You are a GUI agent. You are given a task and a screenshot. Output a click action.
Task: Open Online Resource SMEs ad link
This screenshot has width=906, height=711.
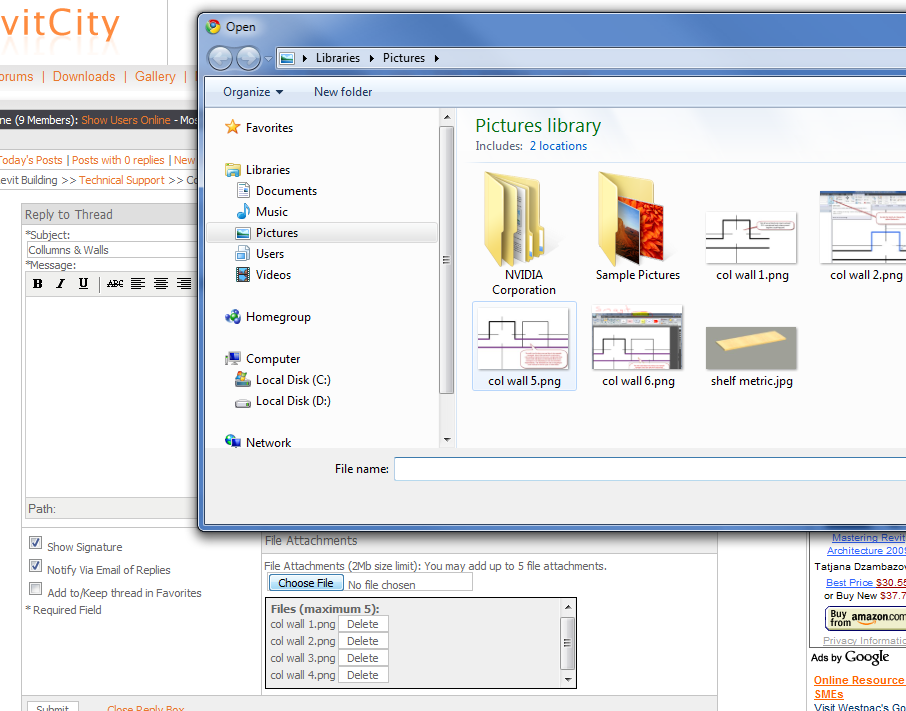click(859, 687)
